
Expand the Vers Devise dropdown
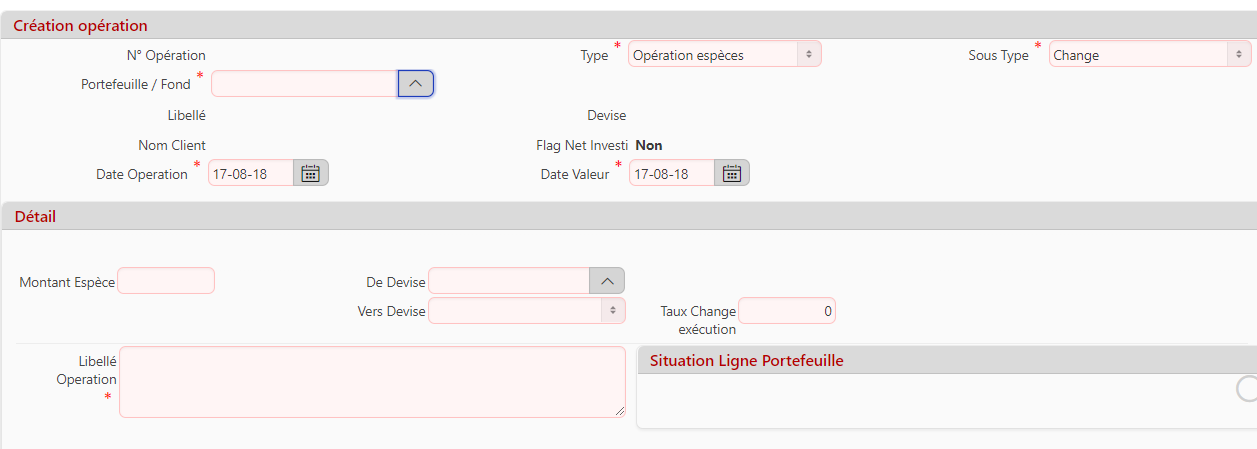click(526, 311)
